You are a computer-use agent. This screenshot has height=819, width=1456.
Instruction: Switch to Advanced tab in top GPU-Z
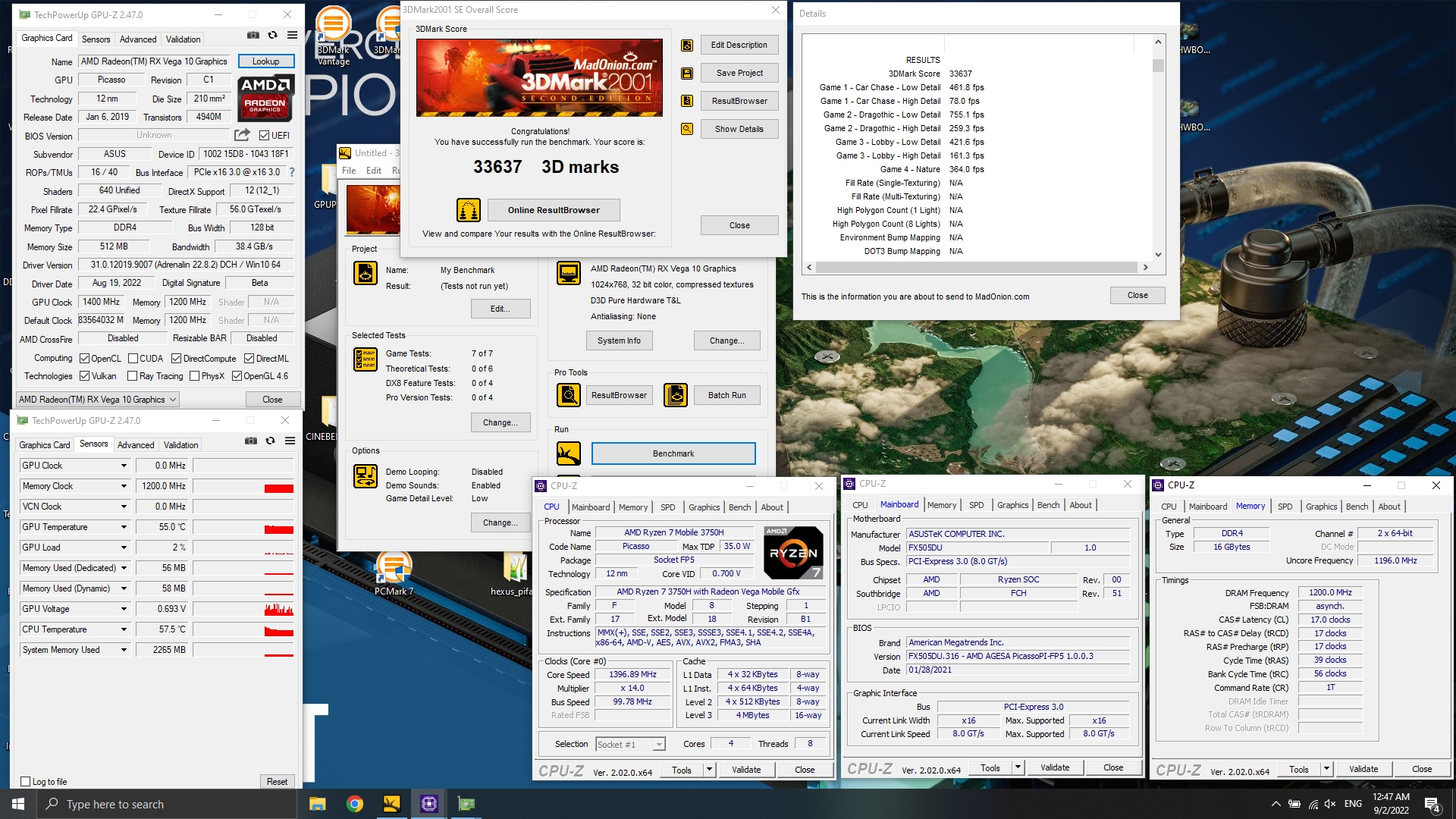click(x=138, y=39)
